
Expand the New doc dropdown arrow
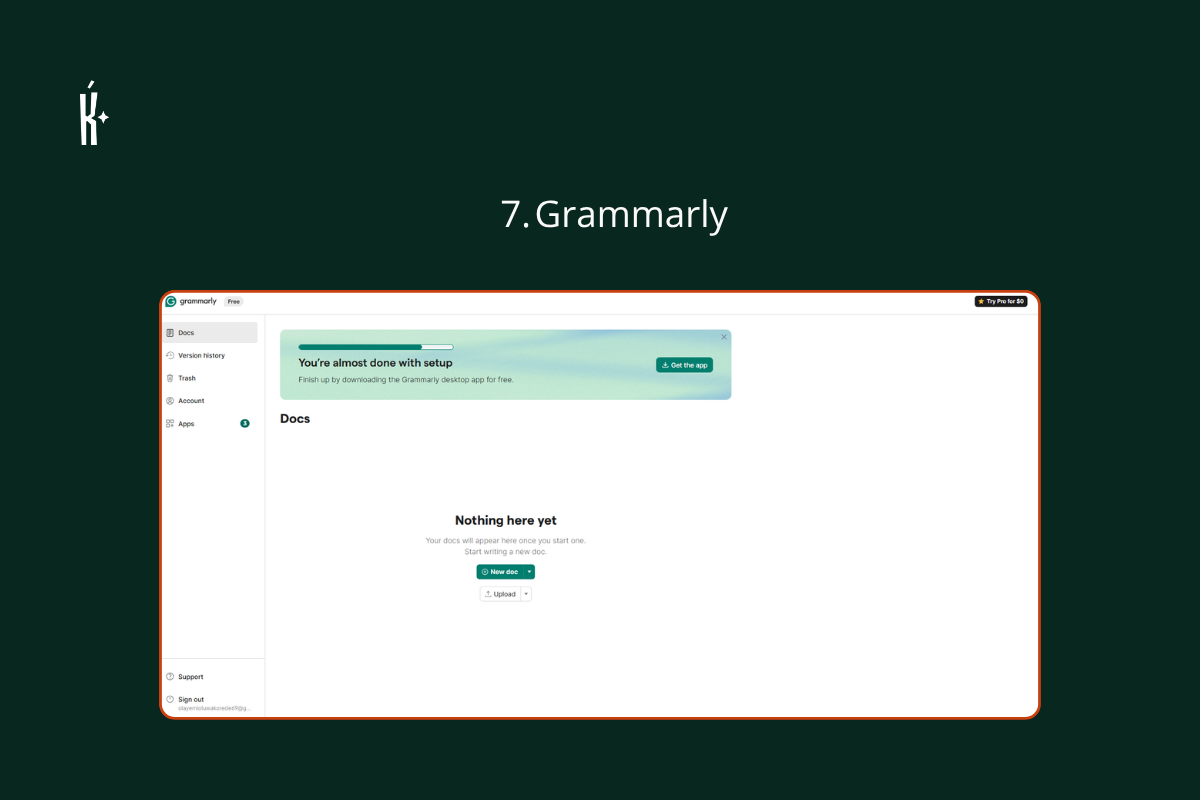pyautogui.click(x=530, y=572)
